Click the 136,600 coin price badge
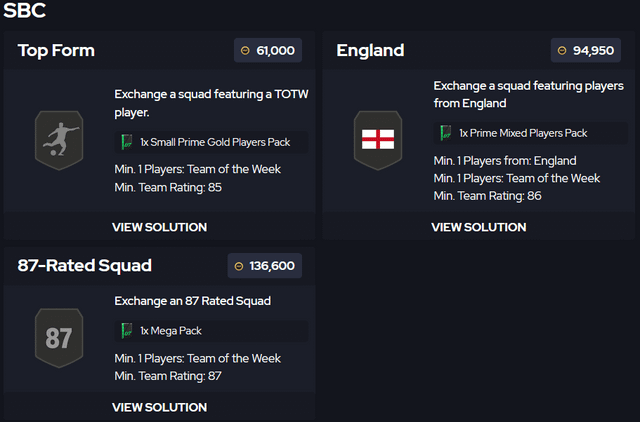 [x=264, y=266]
